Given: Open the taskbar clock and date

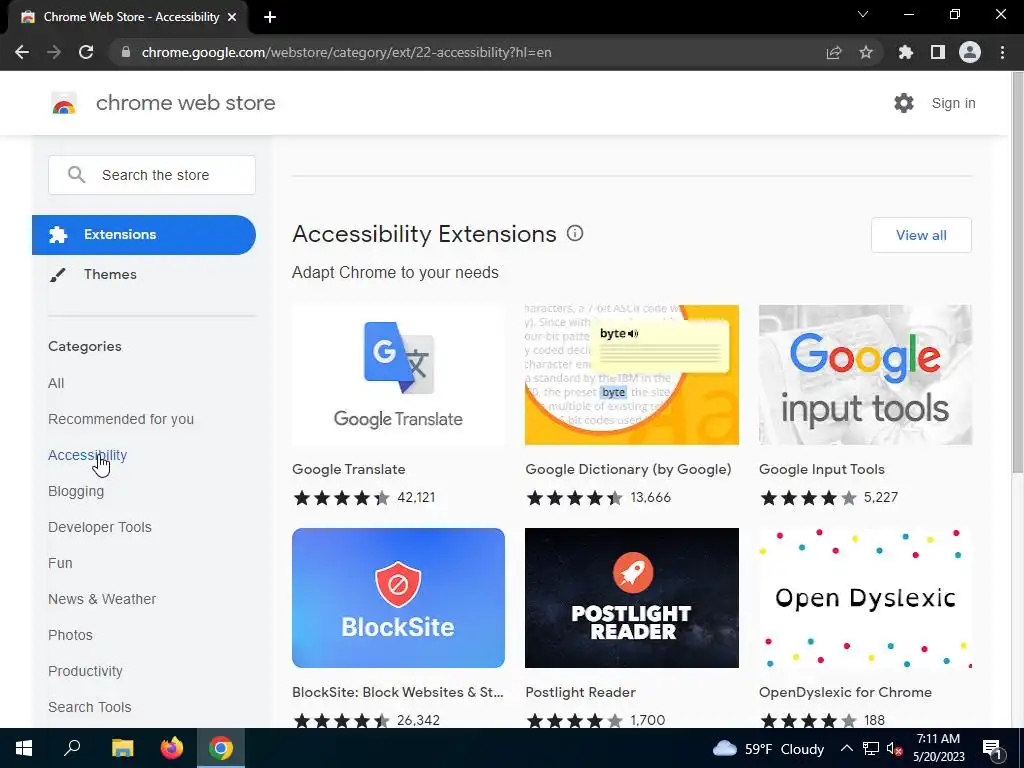Looking at the screenshot, I should tap(938, 748).
